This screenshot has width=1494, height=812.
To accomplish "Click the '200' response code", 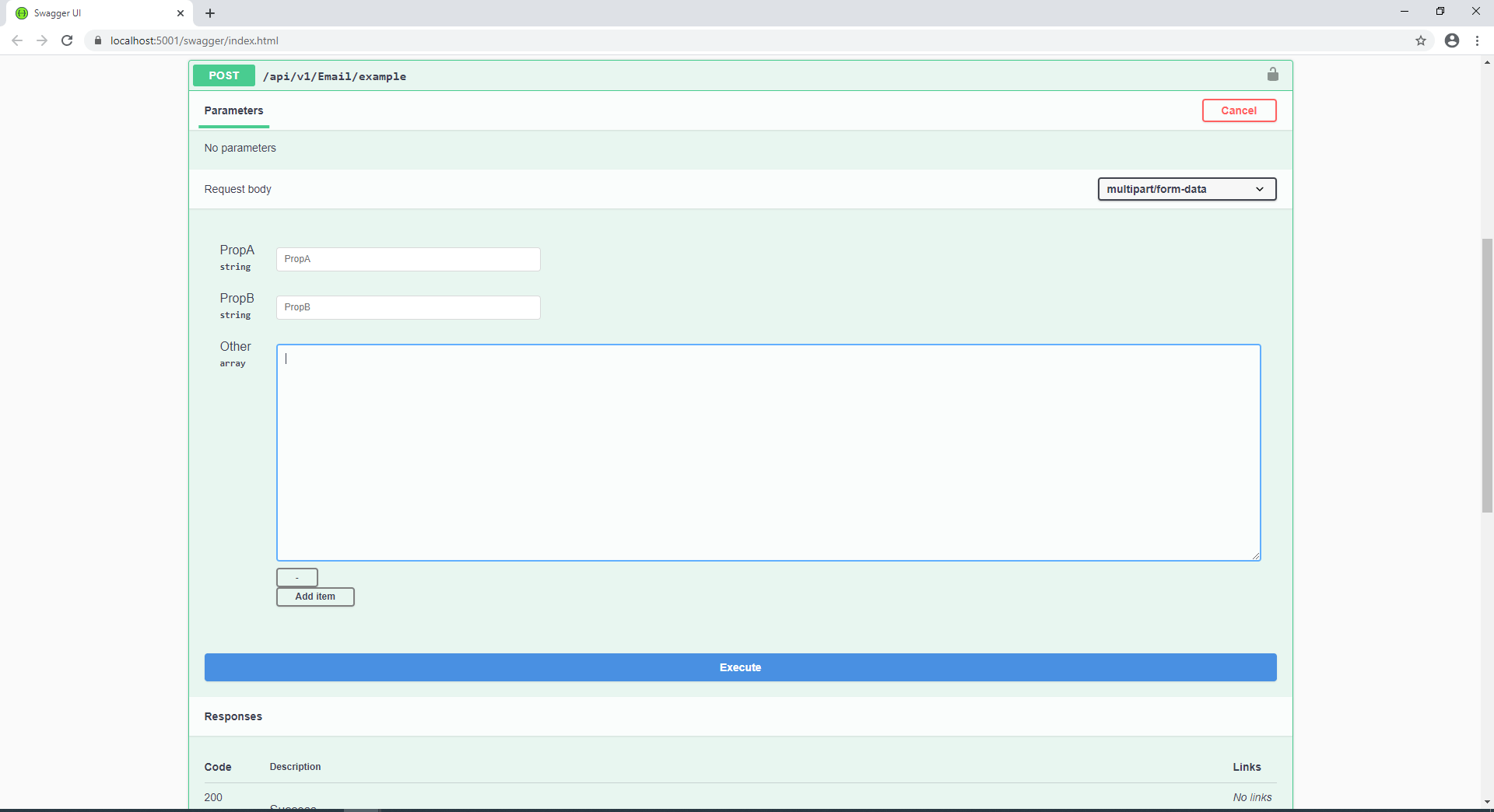I will [213, 797].
